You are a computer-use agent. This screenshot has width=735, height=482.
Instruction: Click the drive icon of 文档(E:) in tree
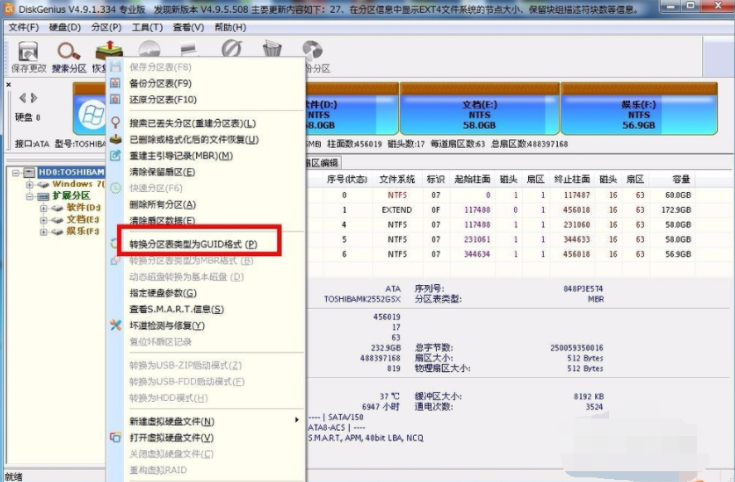pyautogui.click(x=57, y=219)
